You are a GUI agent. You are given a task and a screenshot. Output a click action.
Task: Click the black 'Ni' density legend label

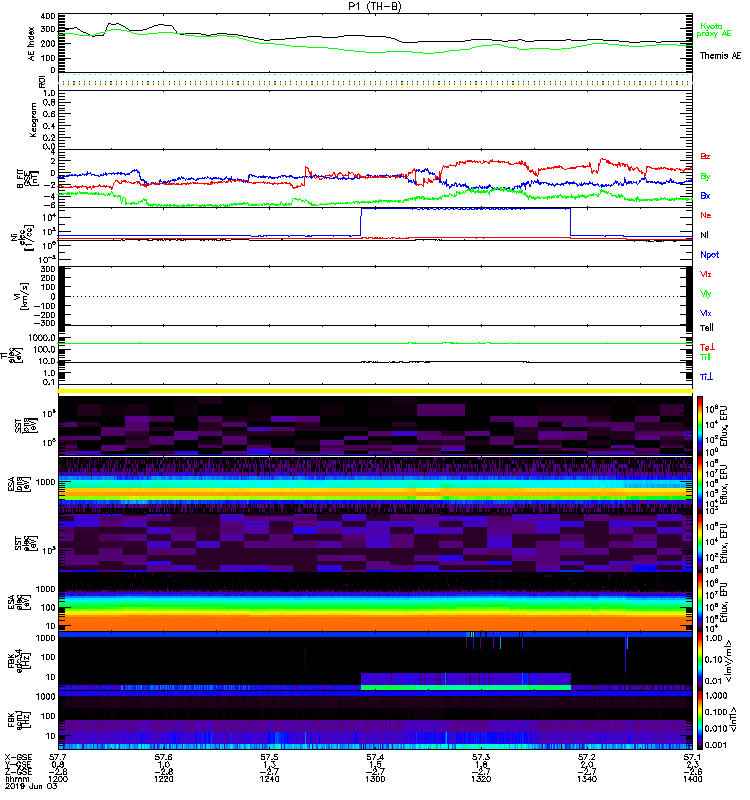coord(704,235)
